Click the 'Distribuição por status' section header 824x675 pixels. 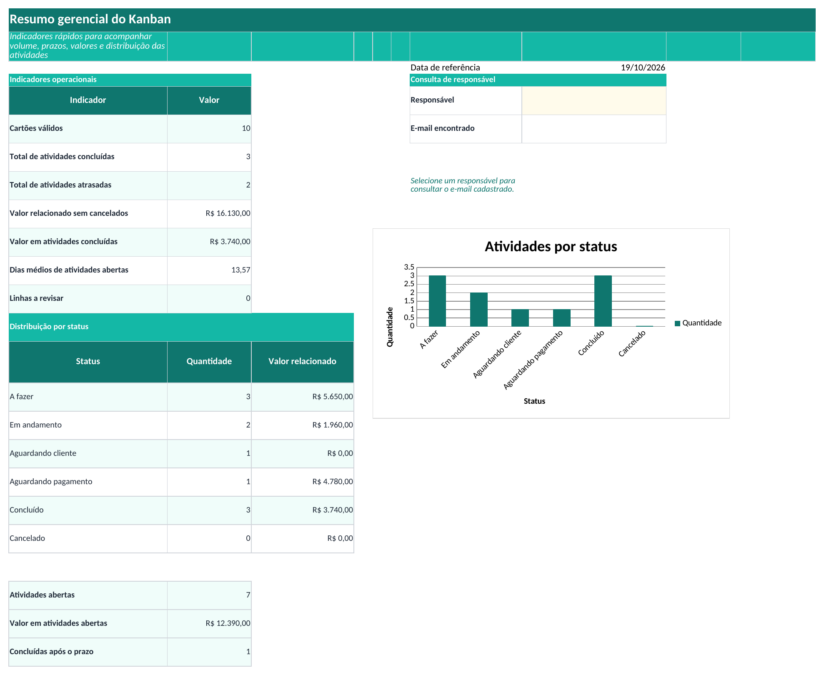[181, 327]
